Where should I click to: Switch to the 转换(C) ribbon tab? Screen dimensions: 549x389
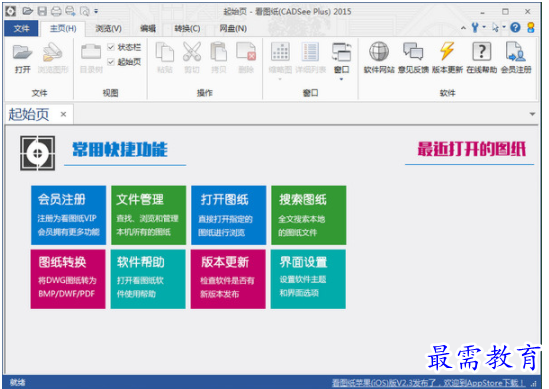(x=187, y=28)
